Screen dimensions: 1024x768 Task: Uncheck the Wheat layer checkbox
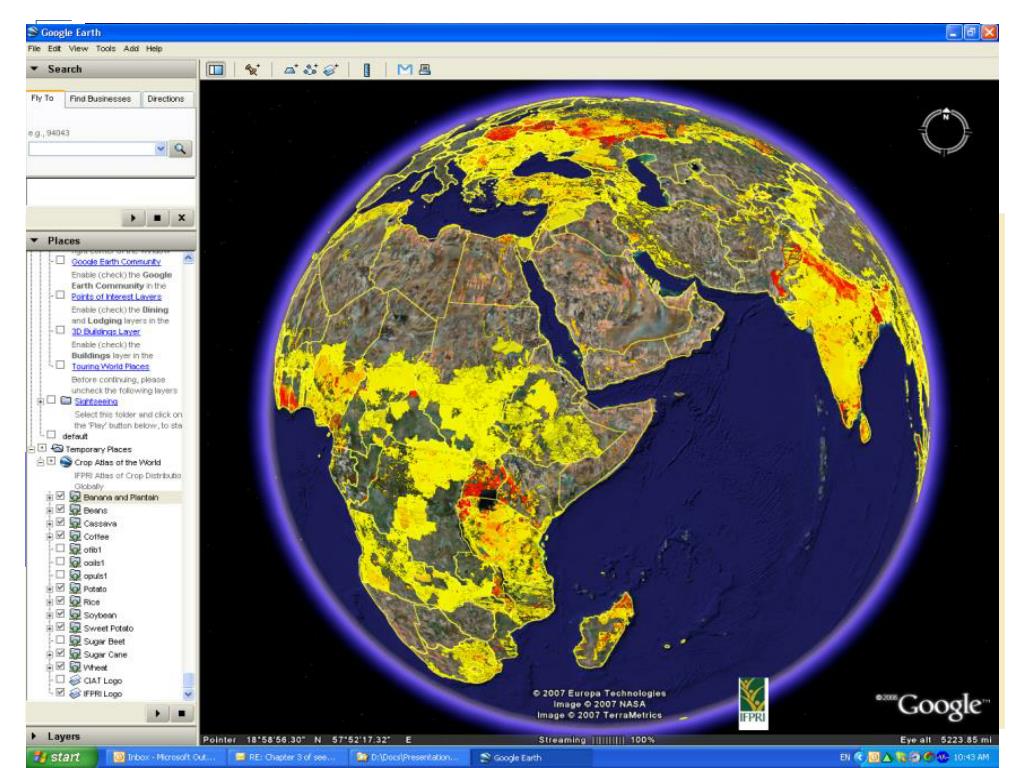[x=61, y=667]
